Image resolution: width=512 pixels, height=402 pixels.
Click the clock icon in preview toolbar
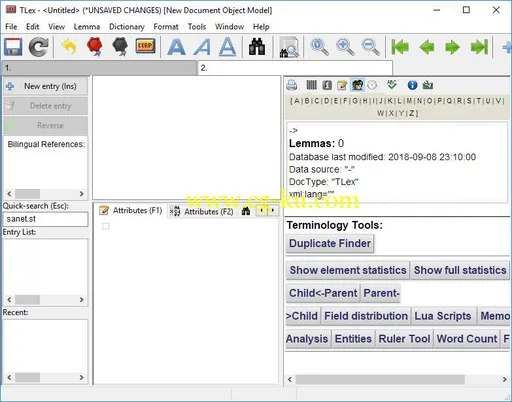click(x=372, y=85)
